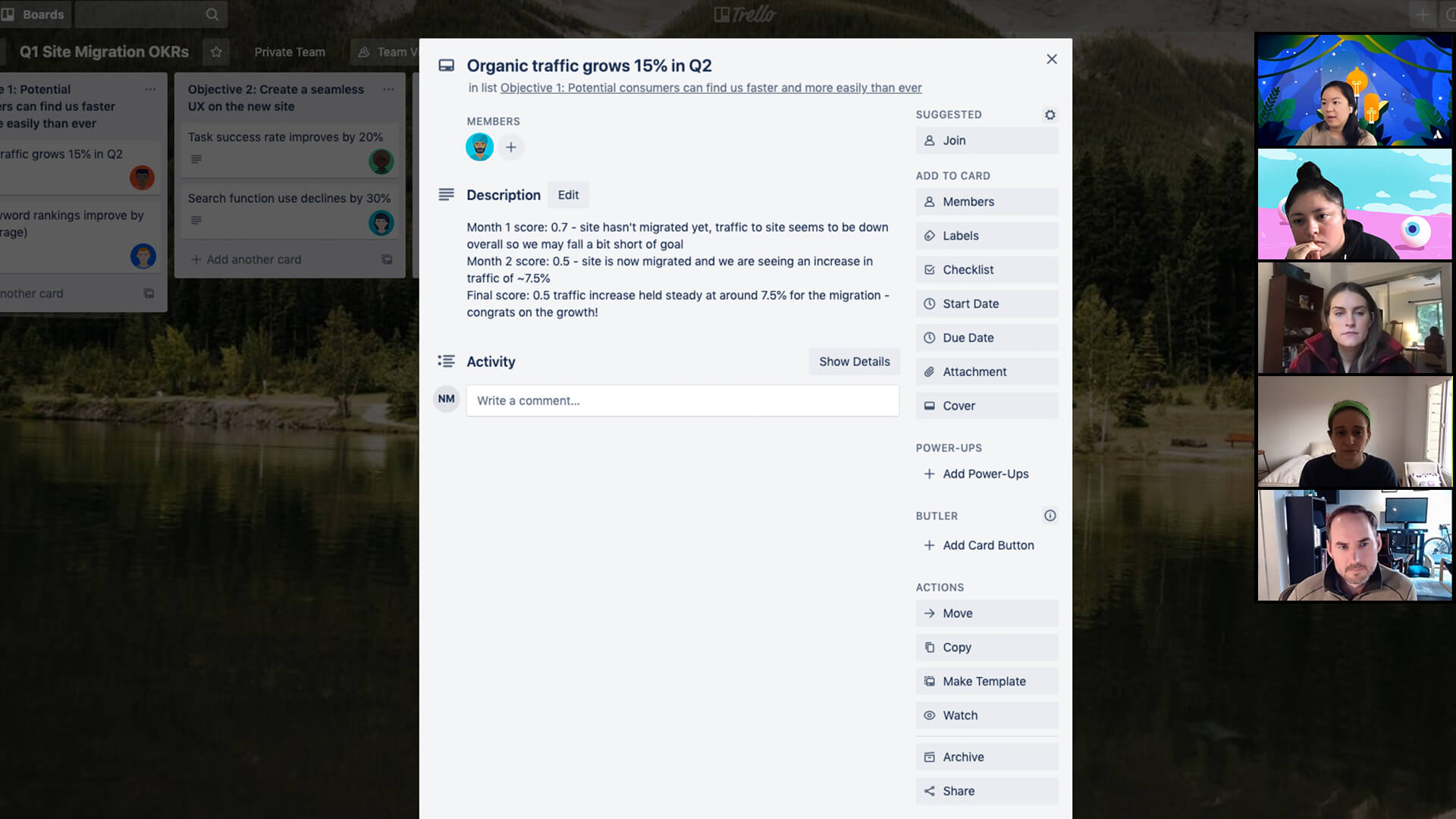Click Show Details in Activity section
This screenshot has height=819, width=1456.
(854, 361)
